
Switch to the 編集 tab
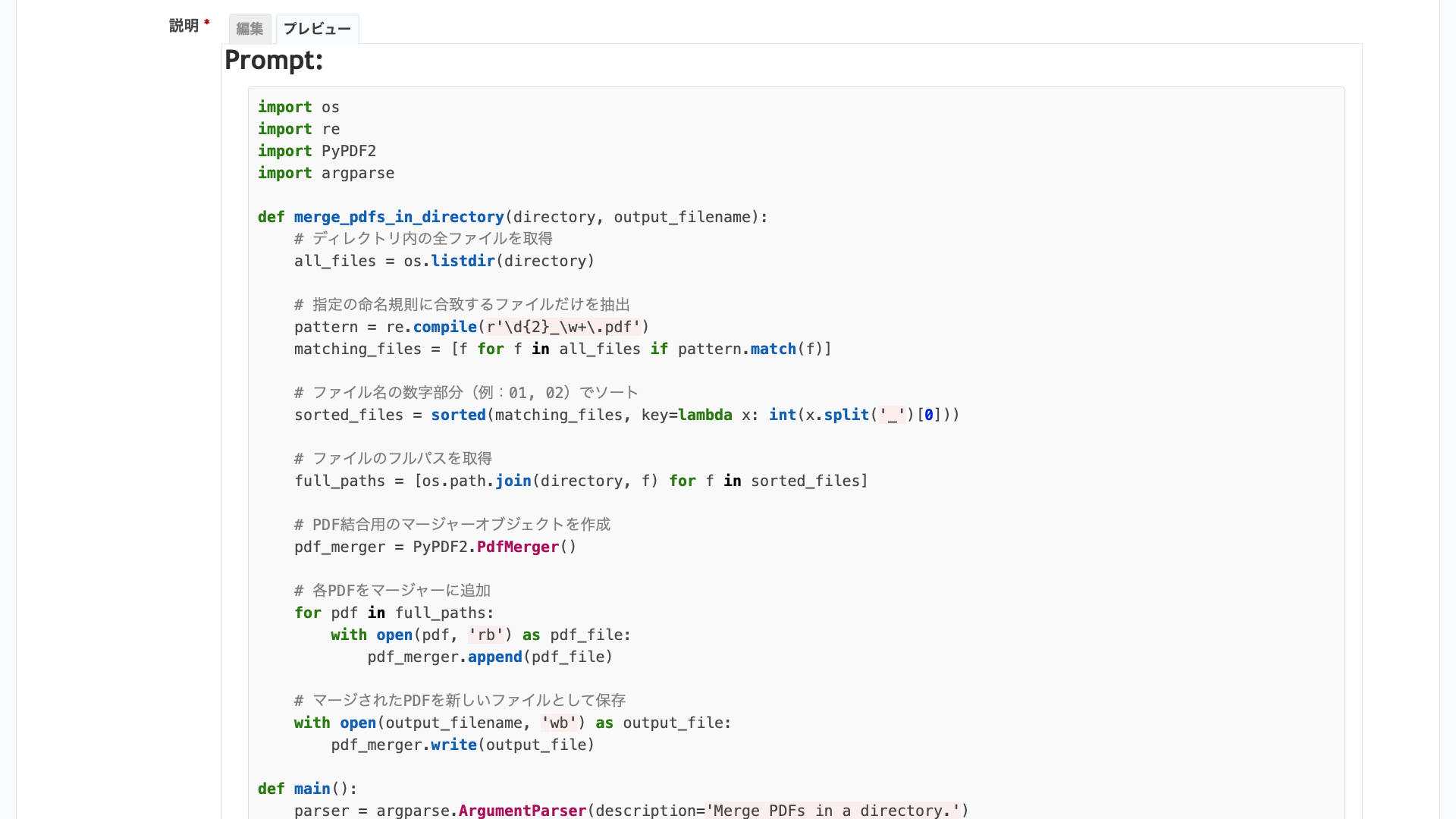(x=249, y=29)
